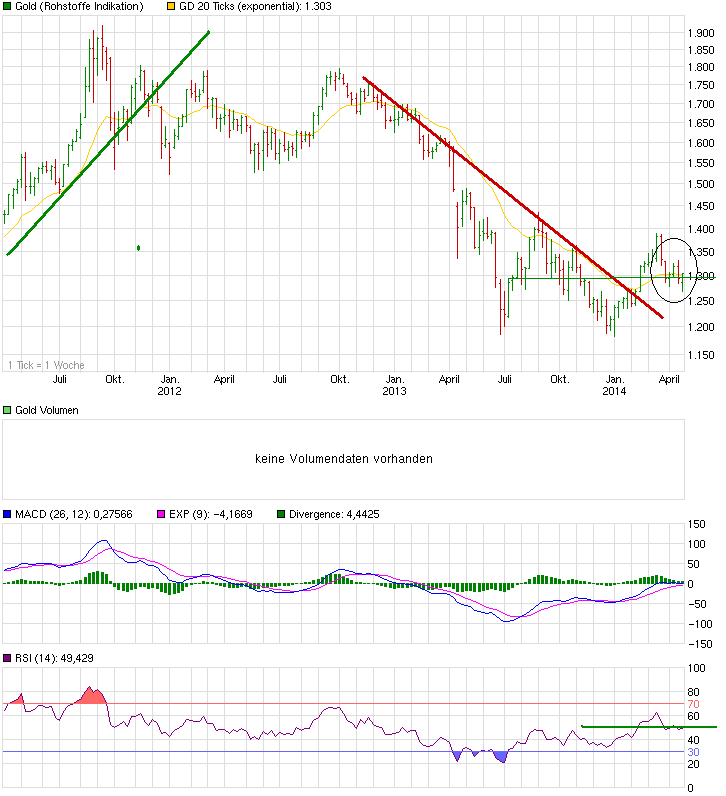
Task: Click the 1.150 price axis label
Action: pos(701,355)
